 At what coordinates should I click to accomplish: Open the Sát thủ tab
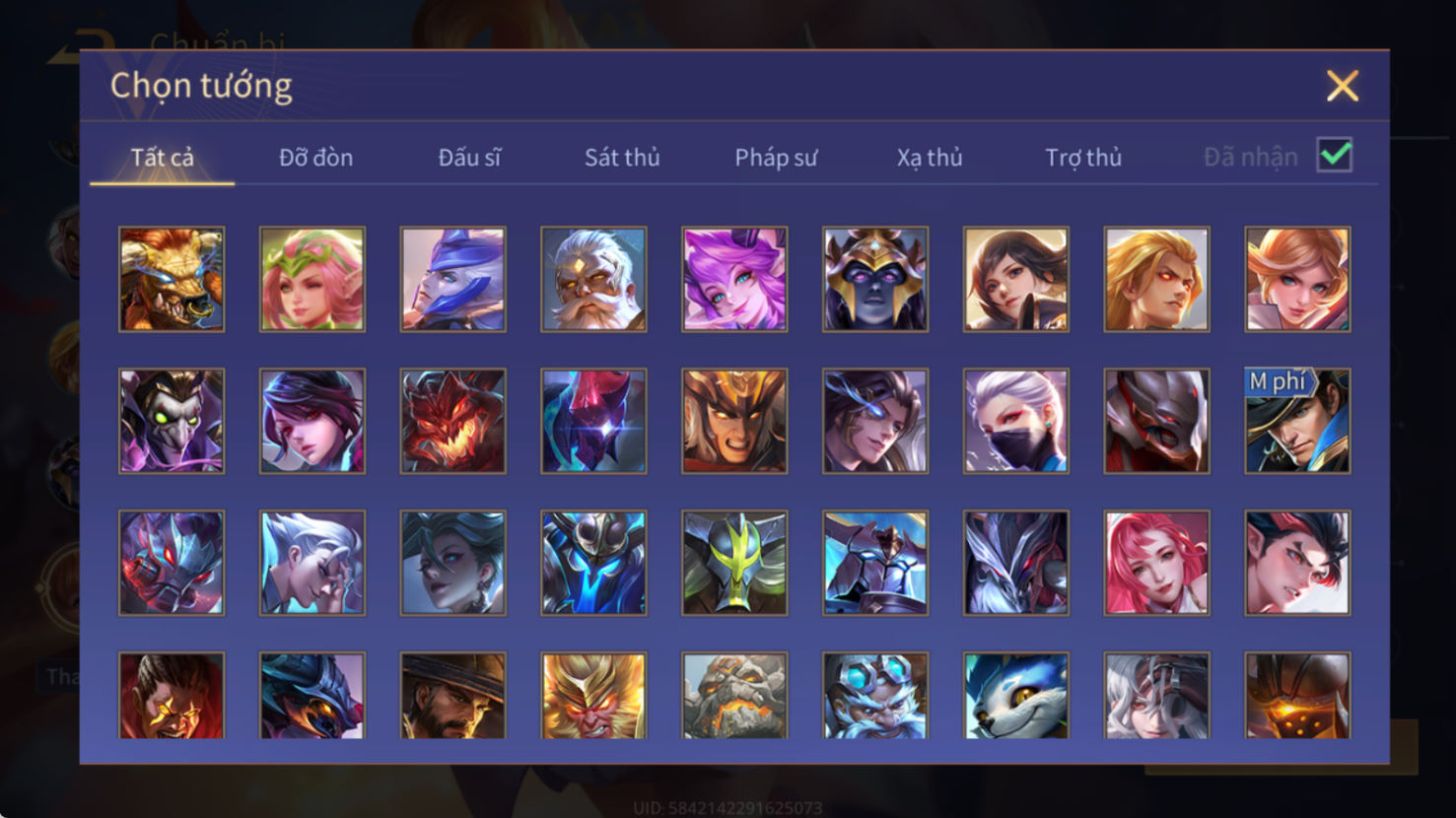[622, 158]
